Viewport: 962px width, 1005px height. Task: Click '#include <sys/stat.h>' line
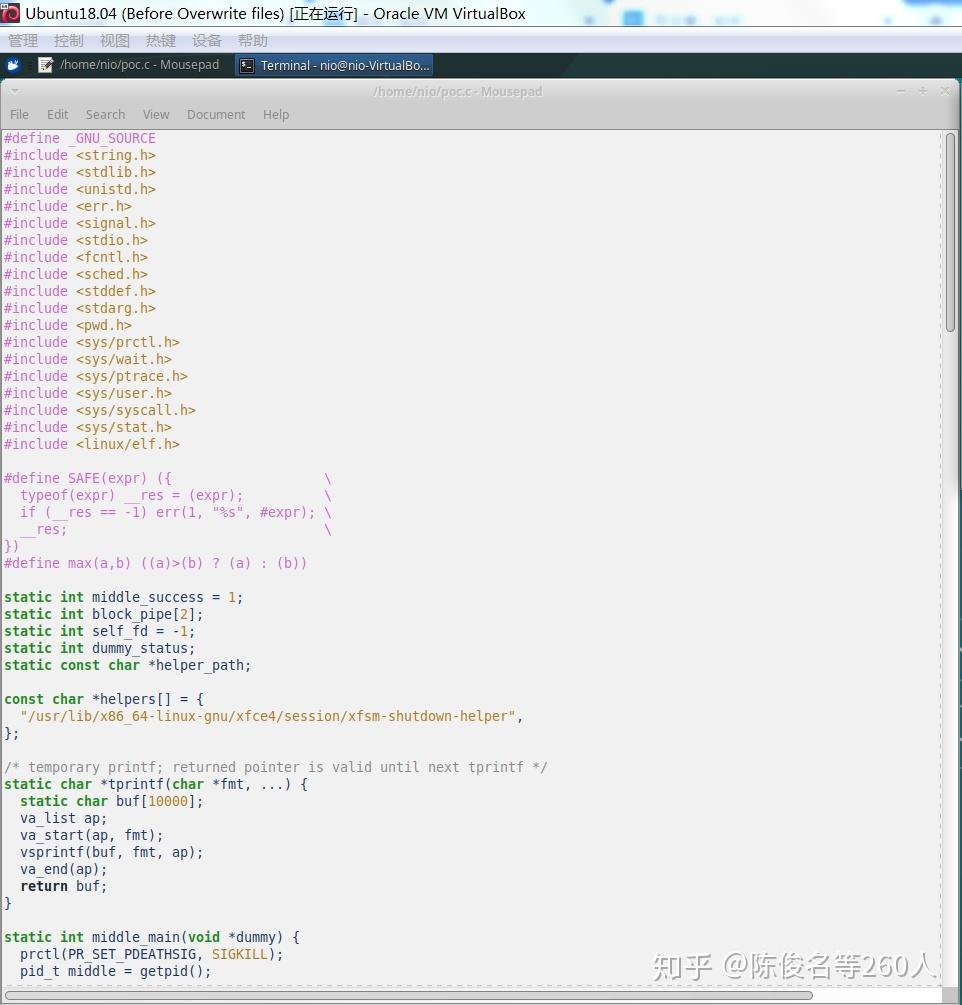pos(88,428)
